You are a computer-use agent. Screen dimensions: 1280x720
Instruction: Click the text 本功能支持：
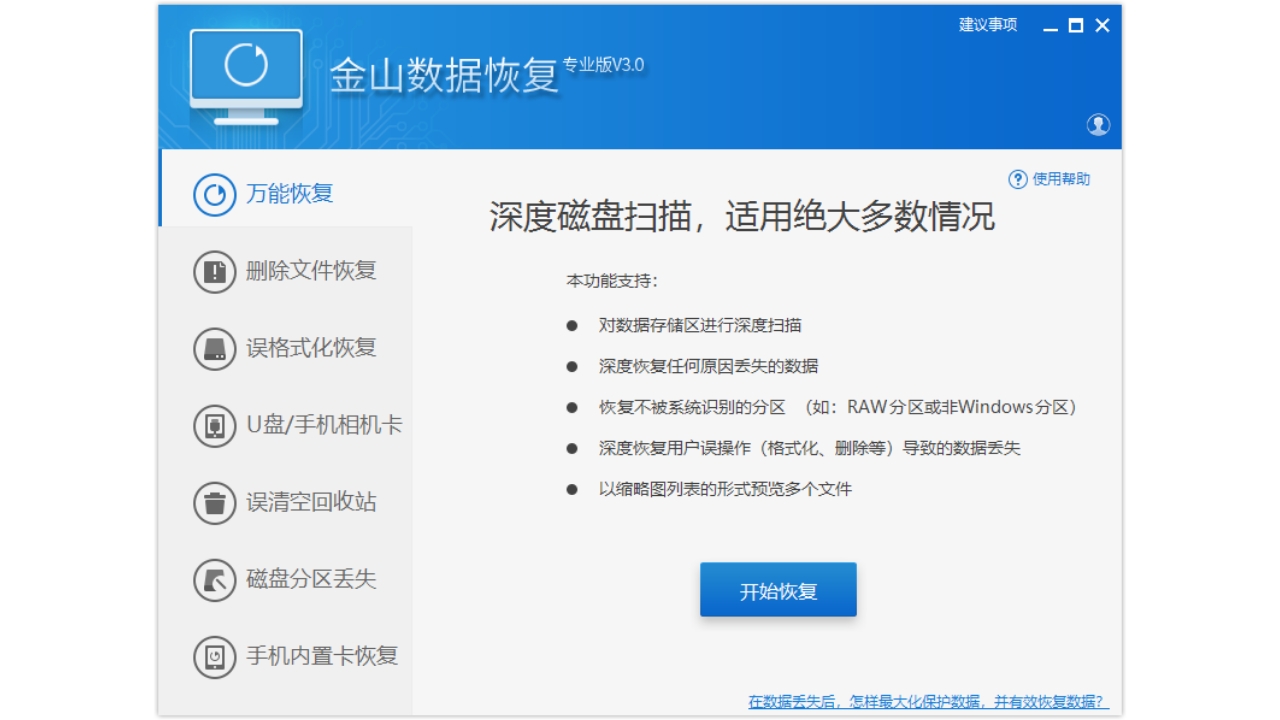613,281
